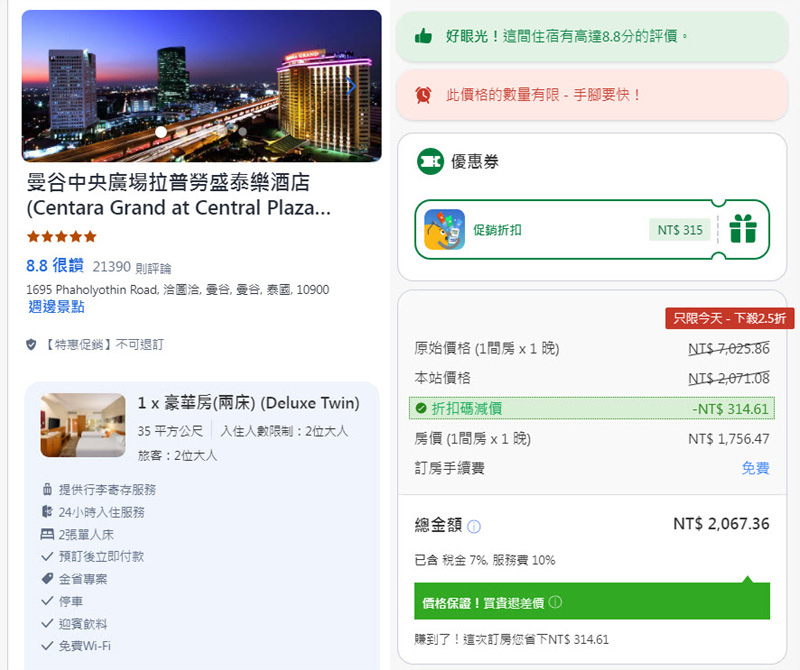Viewport: 800px width, 670px height.
Task: Click the hotel name title
Action: (x=179, y=195)
